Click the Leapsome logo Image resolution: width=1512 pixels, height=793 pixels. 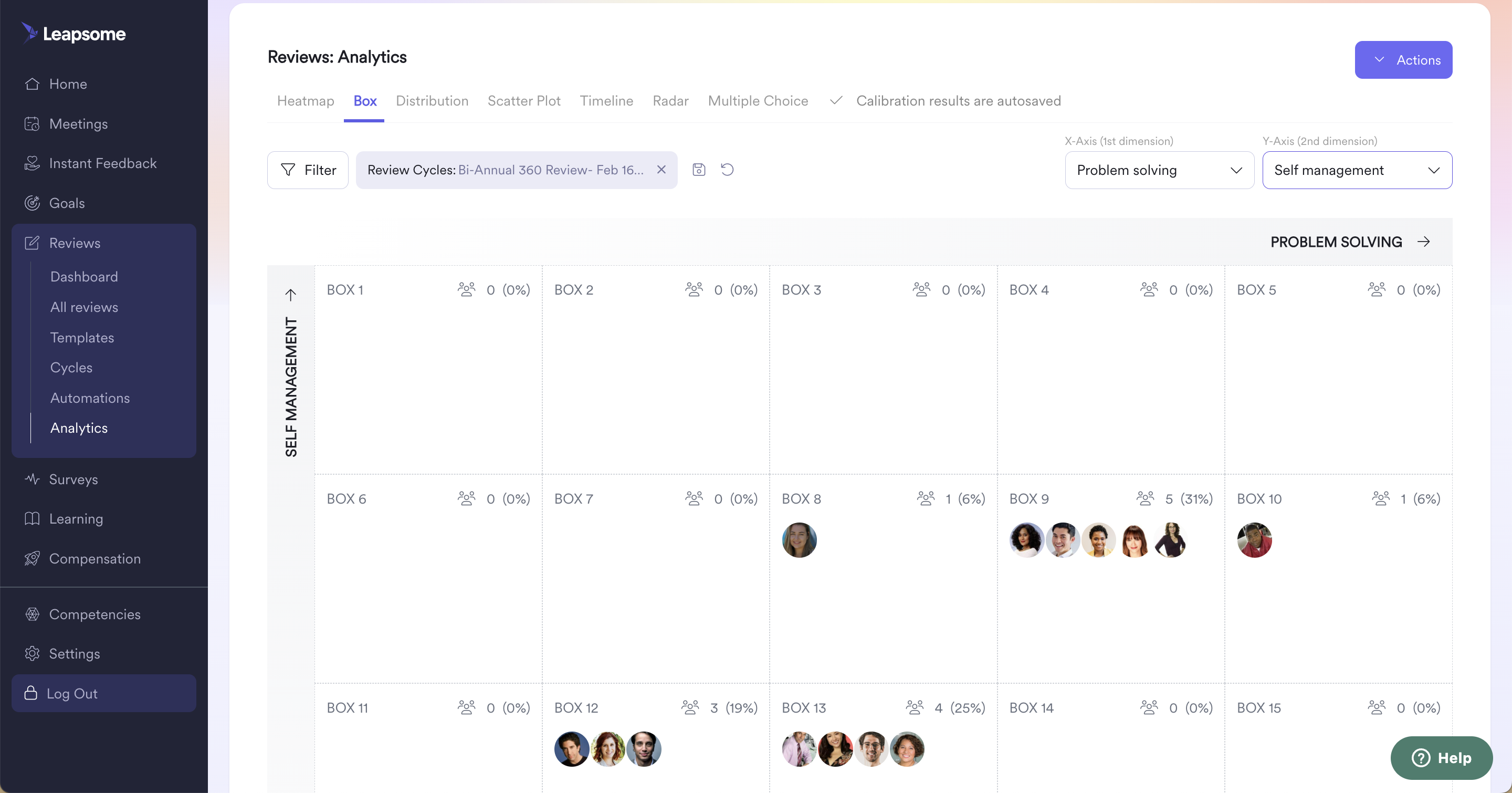coord(73,34)
